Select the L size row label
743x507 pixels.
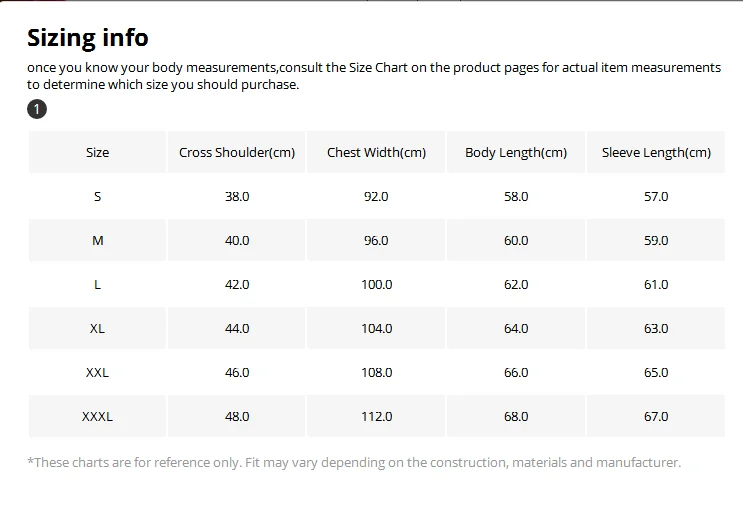[98, 285]
